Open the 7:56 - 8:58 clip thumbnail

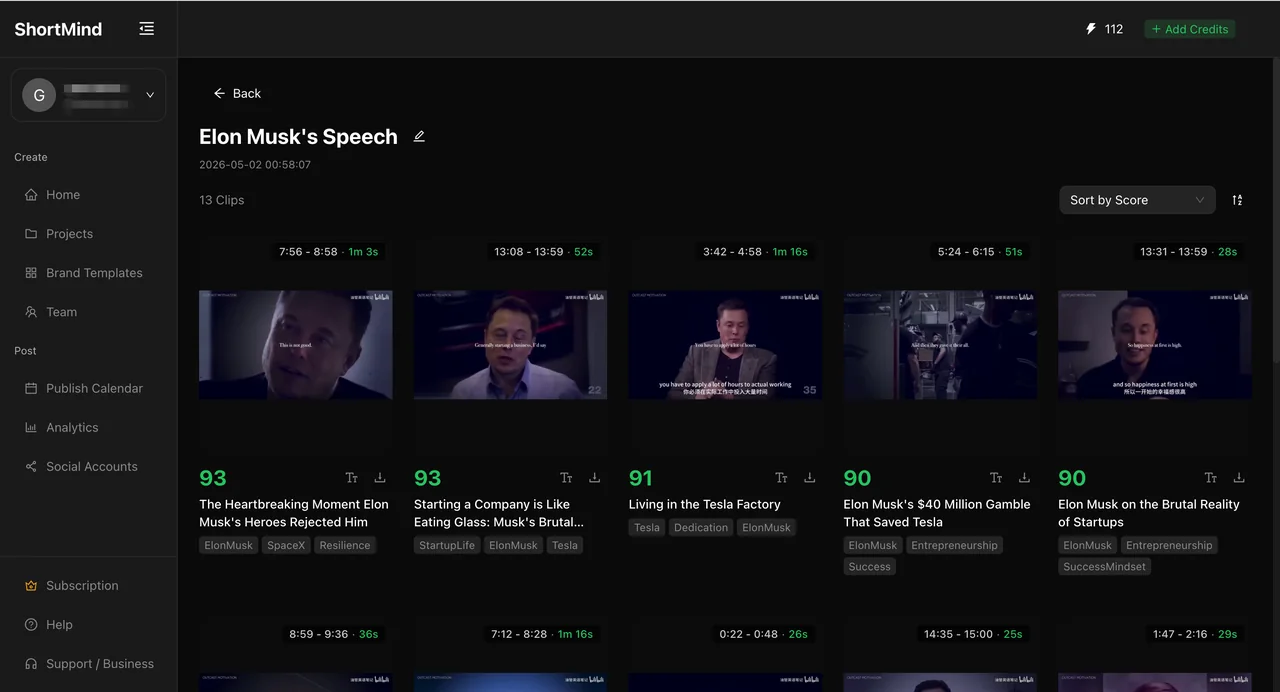point(295,345)
